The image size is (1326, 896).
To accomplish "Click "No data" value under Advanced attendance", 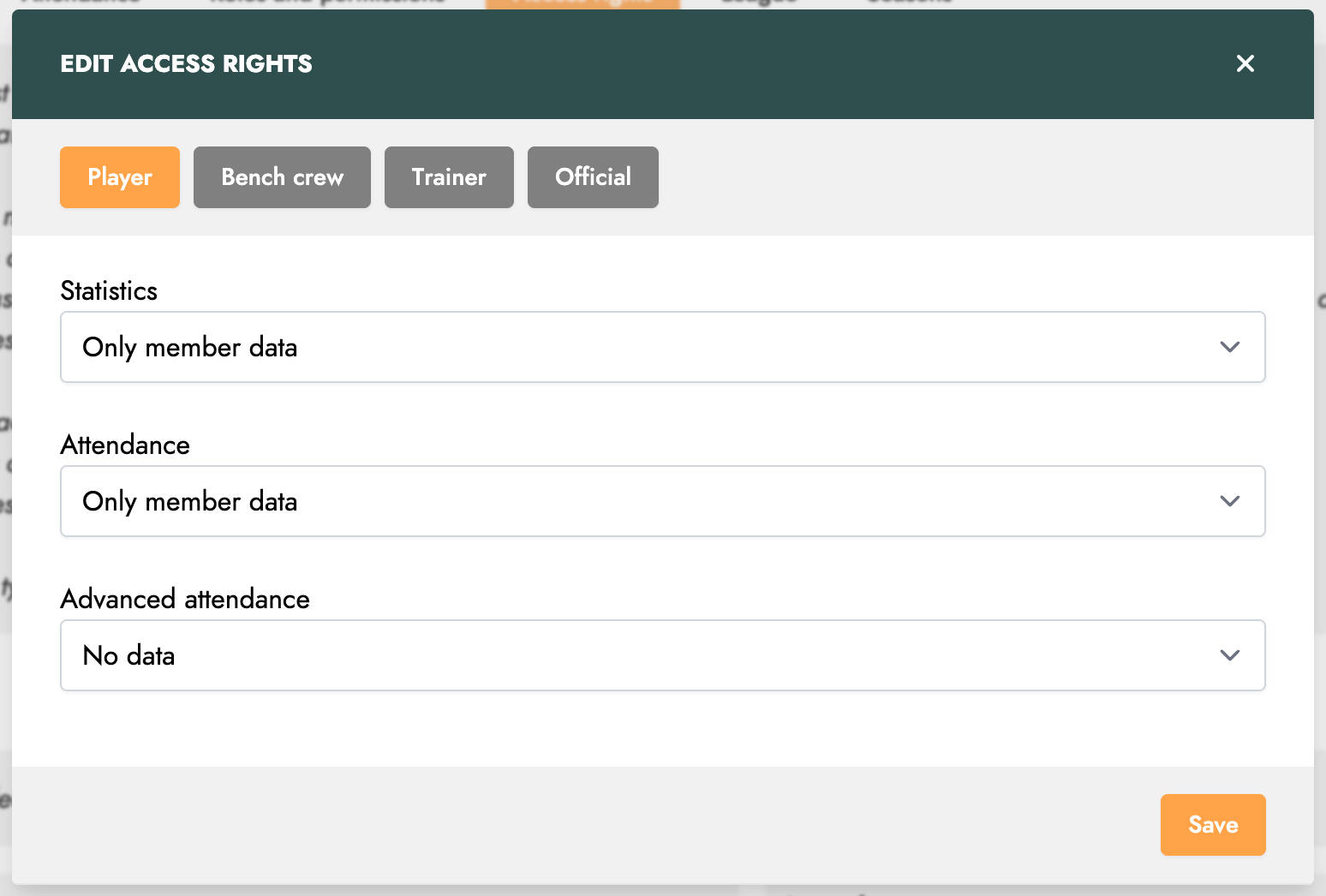I will (x=128, y=656).
